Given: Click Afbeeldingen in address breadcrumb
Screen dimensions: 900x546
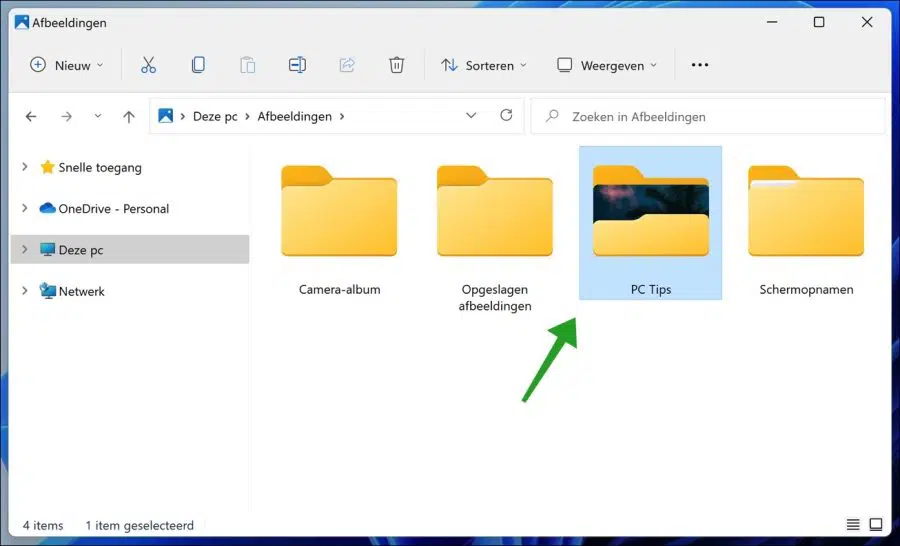Looking at the screenshot, I should tap(294, 117).
